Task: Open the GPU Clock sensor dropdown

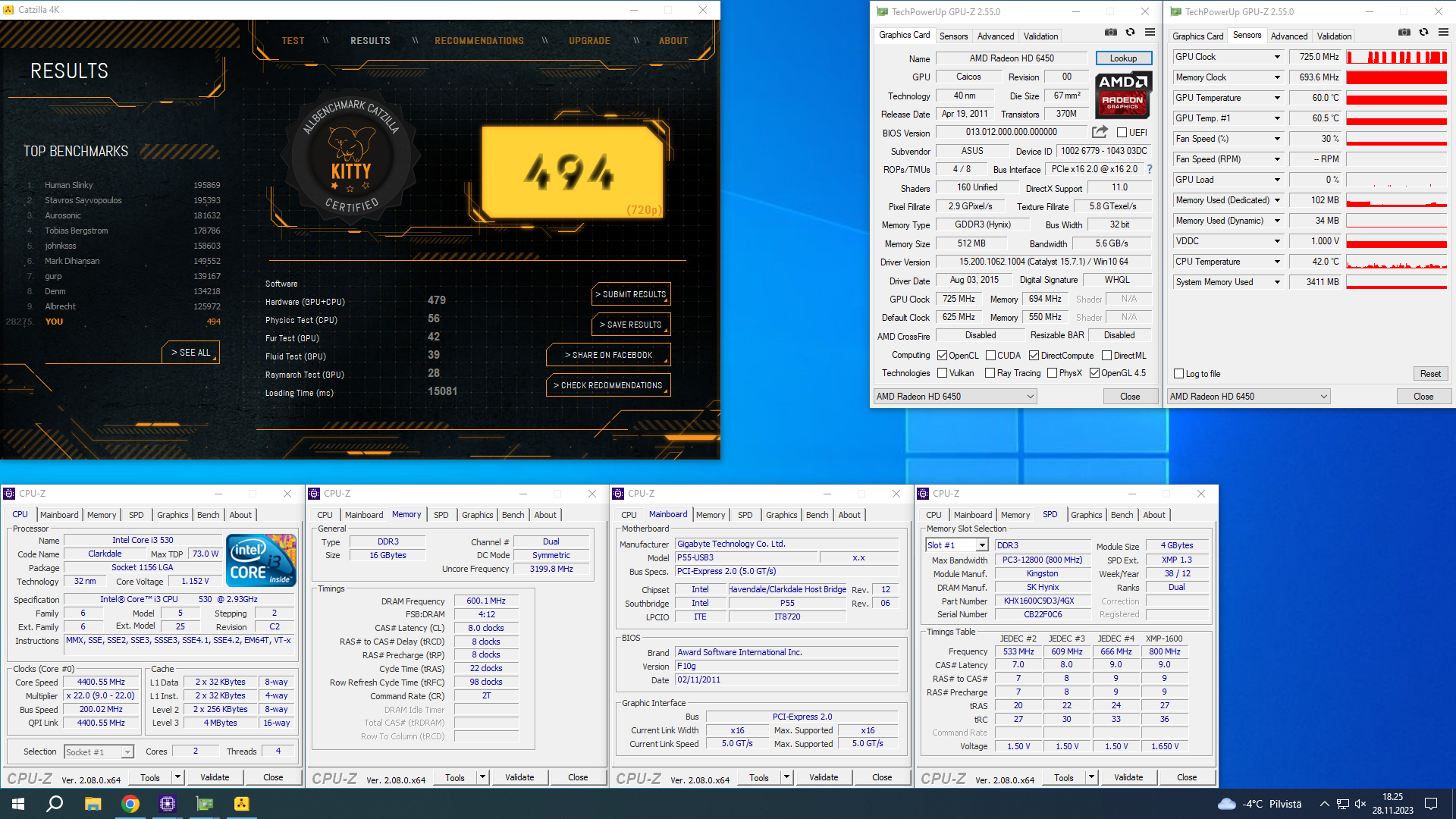Action: pyautogui.click(x=1277, y=57)
